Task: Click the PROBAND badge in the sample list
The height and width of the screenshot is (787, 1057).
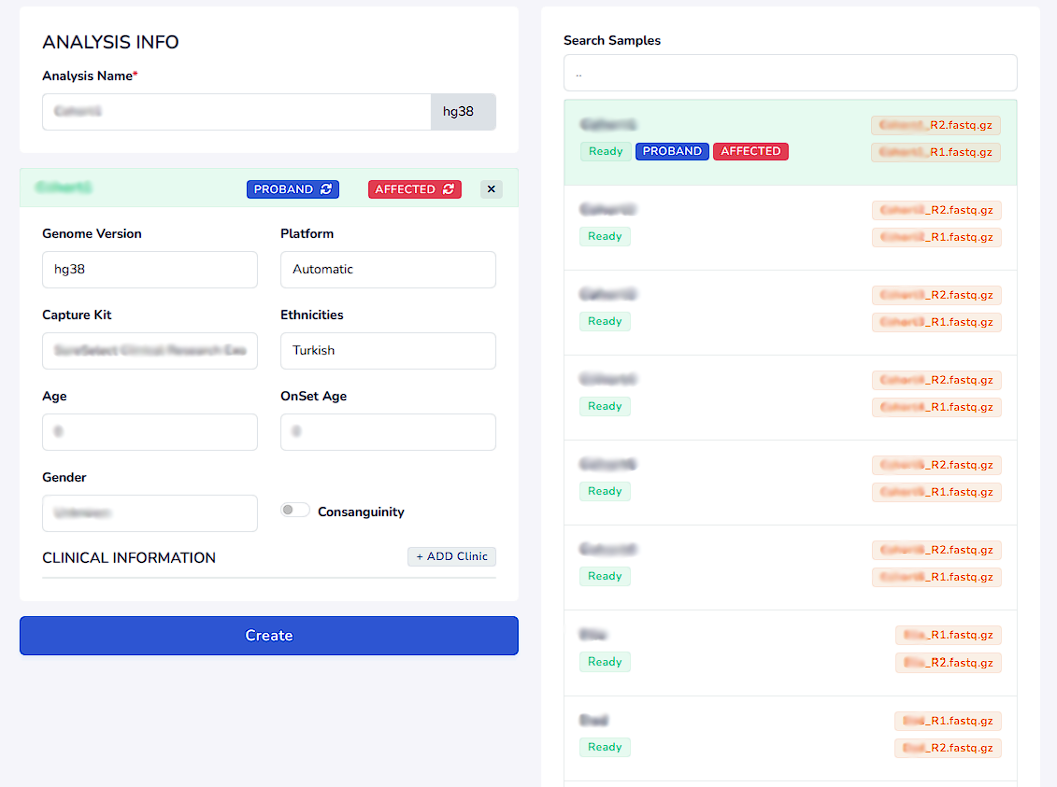Action: (672, 152)
